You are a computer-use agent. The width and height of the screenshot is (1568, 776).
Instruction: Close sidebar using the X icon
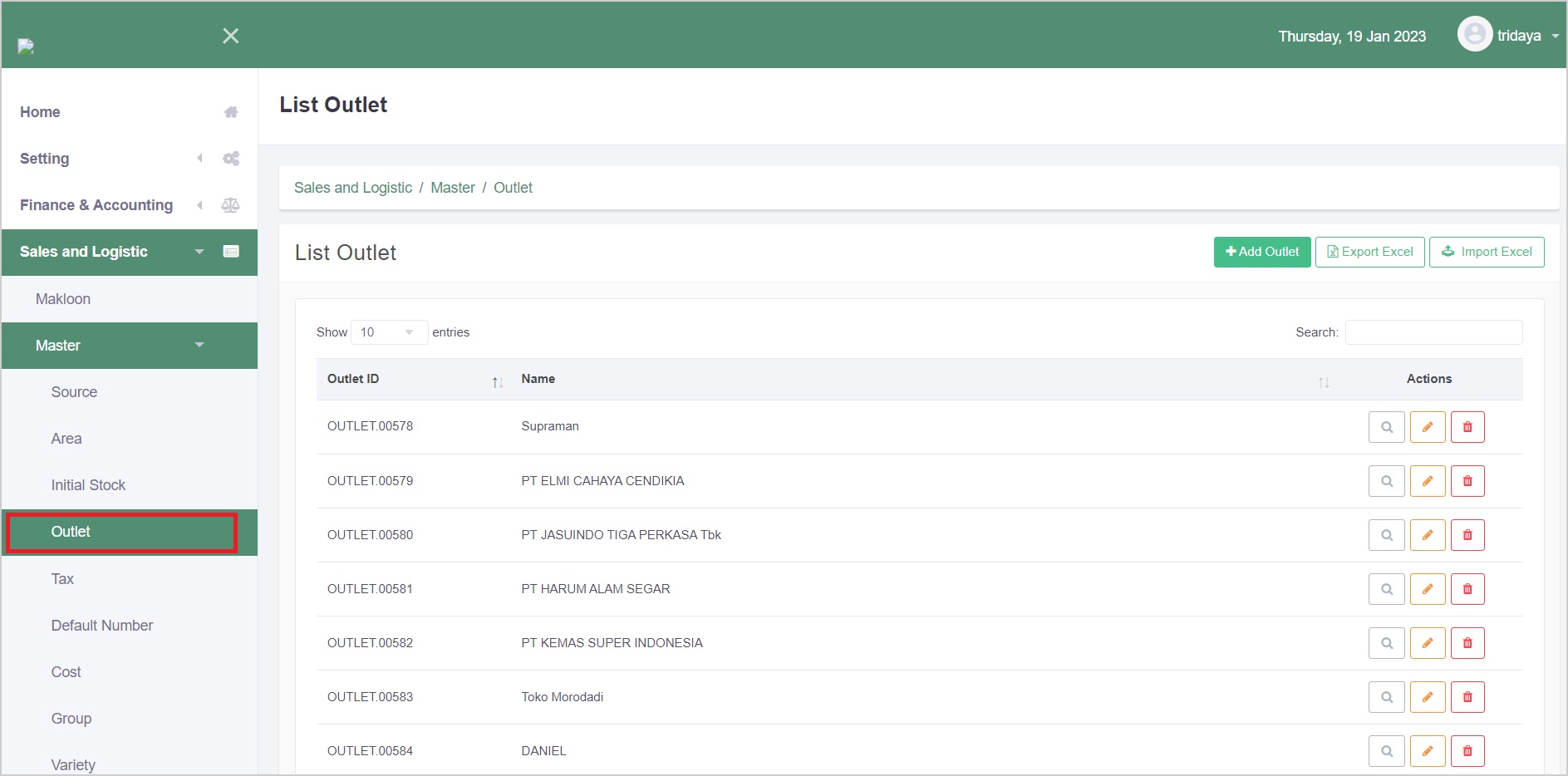coord(231,36)
